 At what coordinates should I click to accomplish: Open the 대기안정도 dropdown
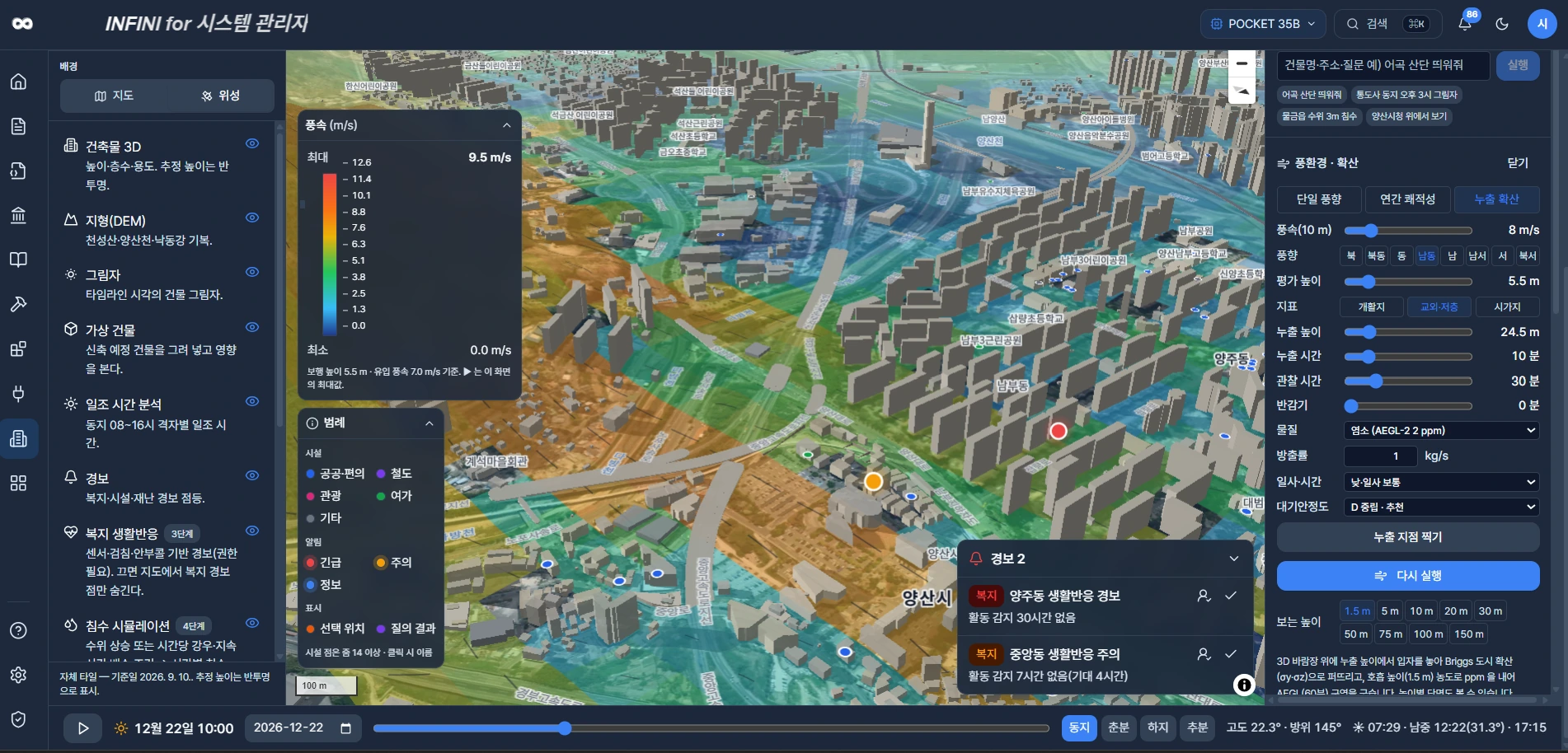[1442, 507]
